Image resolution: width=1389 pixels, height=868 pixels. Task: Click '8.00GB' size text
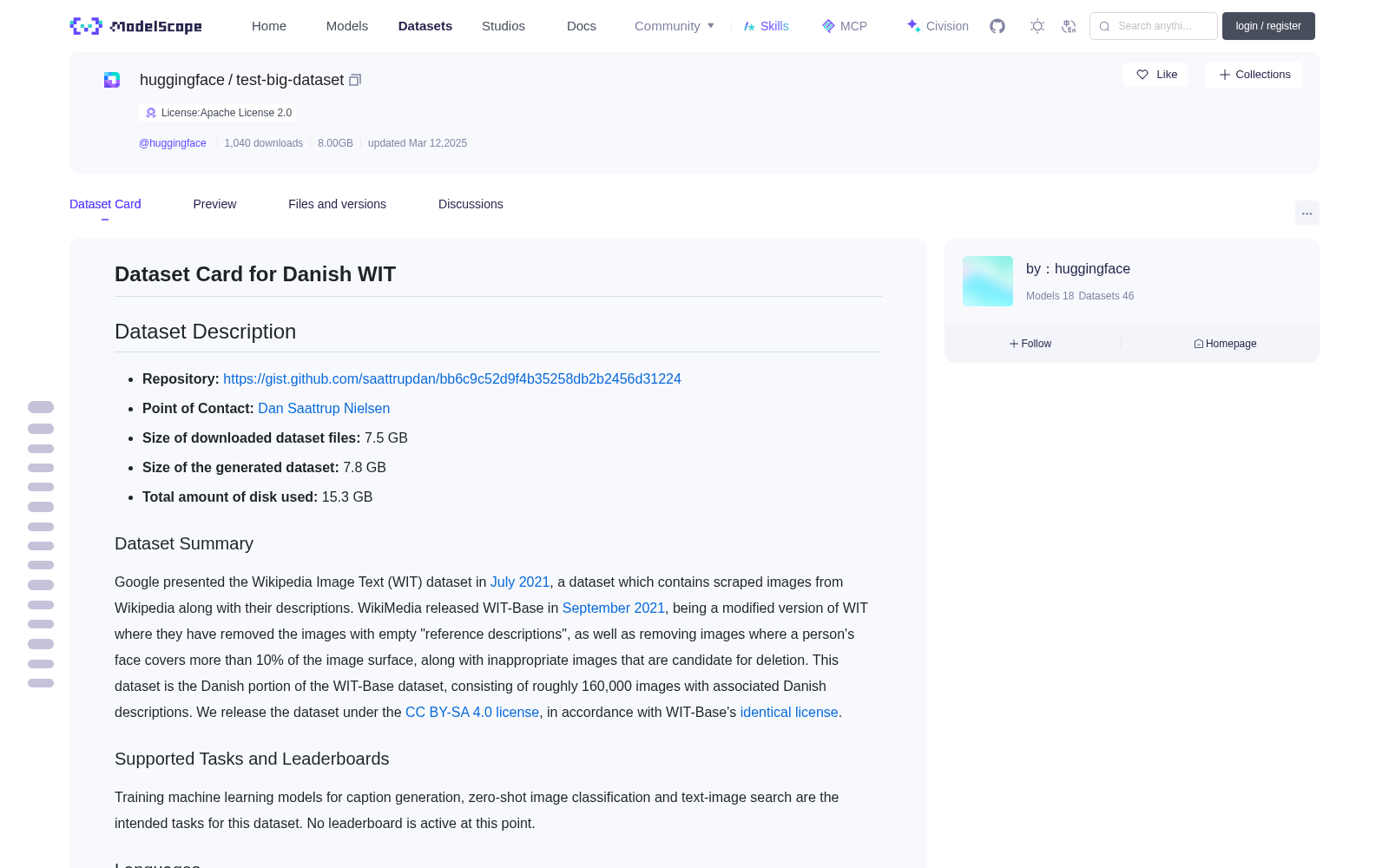click(335, 143)
